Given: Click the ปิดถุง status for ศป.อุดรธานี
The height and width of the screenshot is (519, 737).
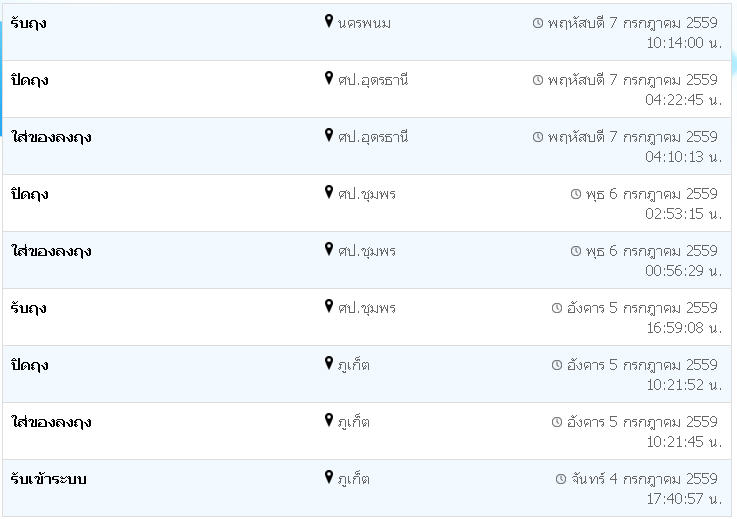Looking at the screenshot, I should click(29, 80).
